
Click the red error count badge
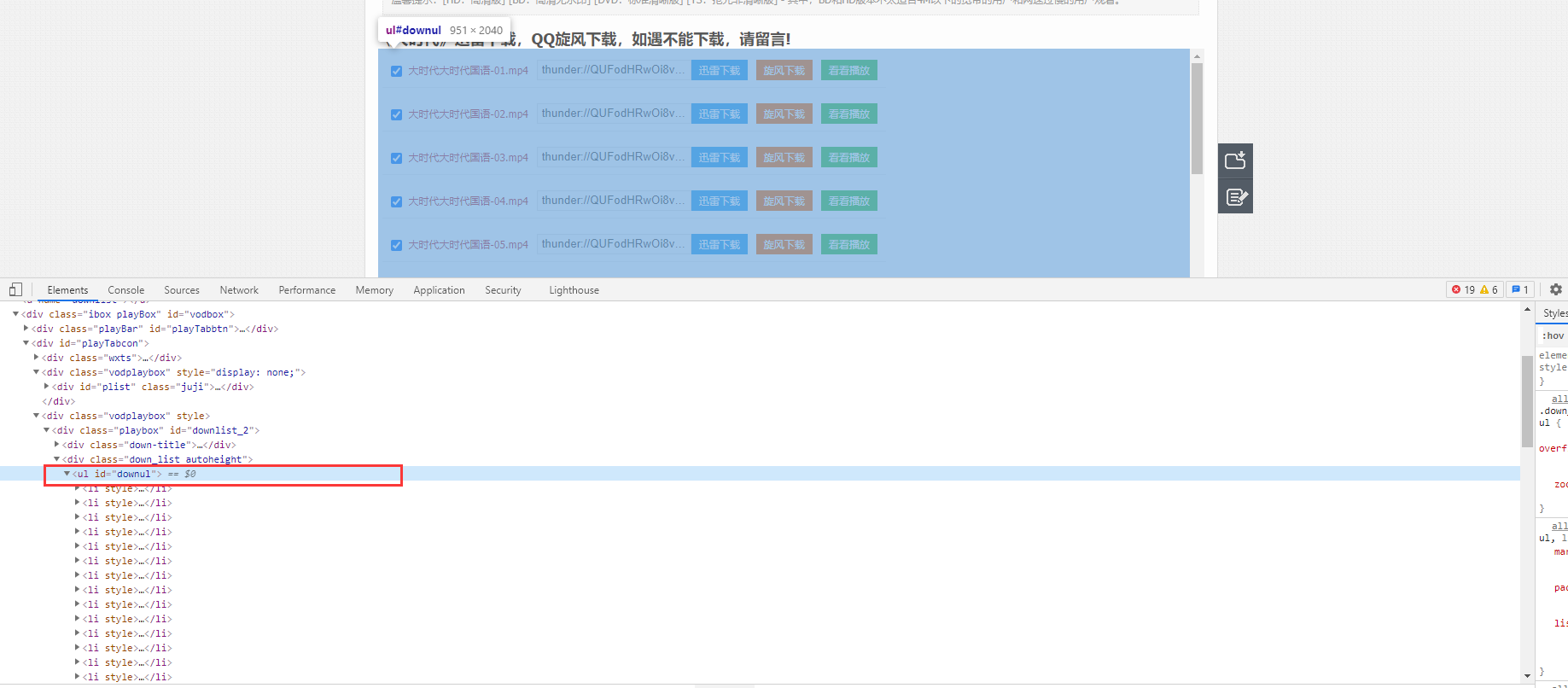tap(1463, 289)
